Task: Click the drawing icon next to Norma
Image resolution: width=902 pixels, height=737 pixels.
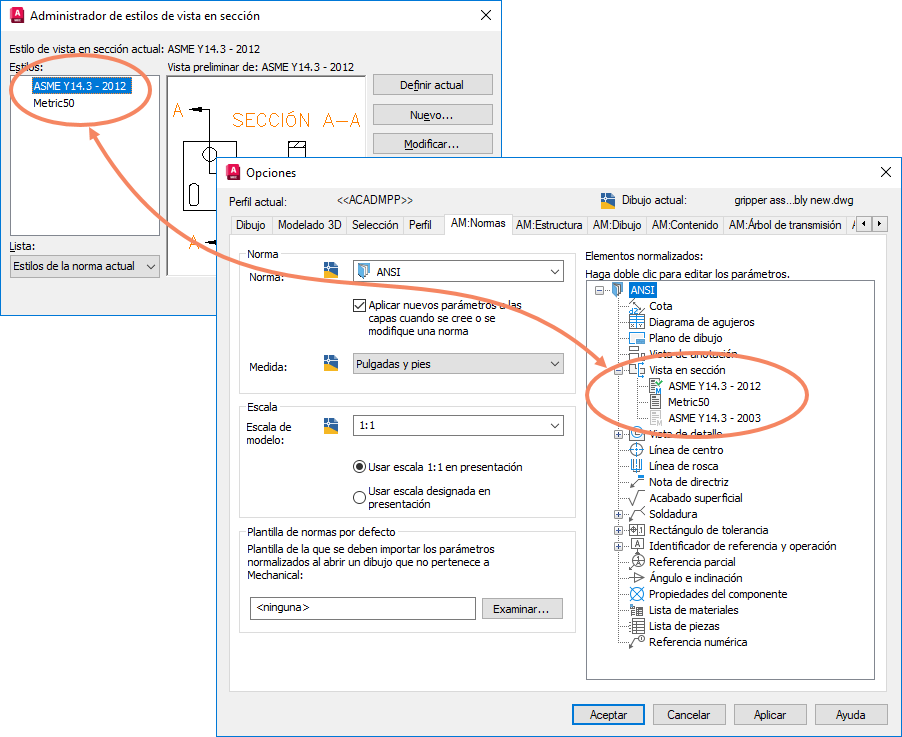Action: click(x=331, y=270)
